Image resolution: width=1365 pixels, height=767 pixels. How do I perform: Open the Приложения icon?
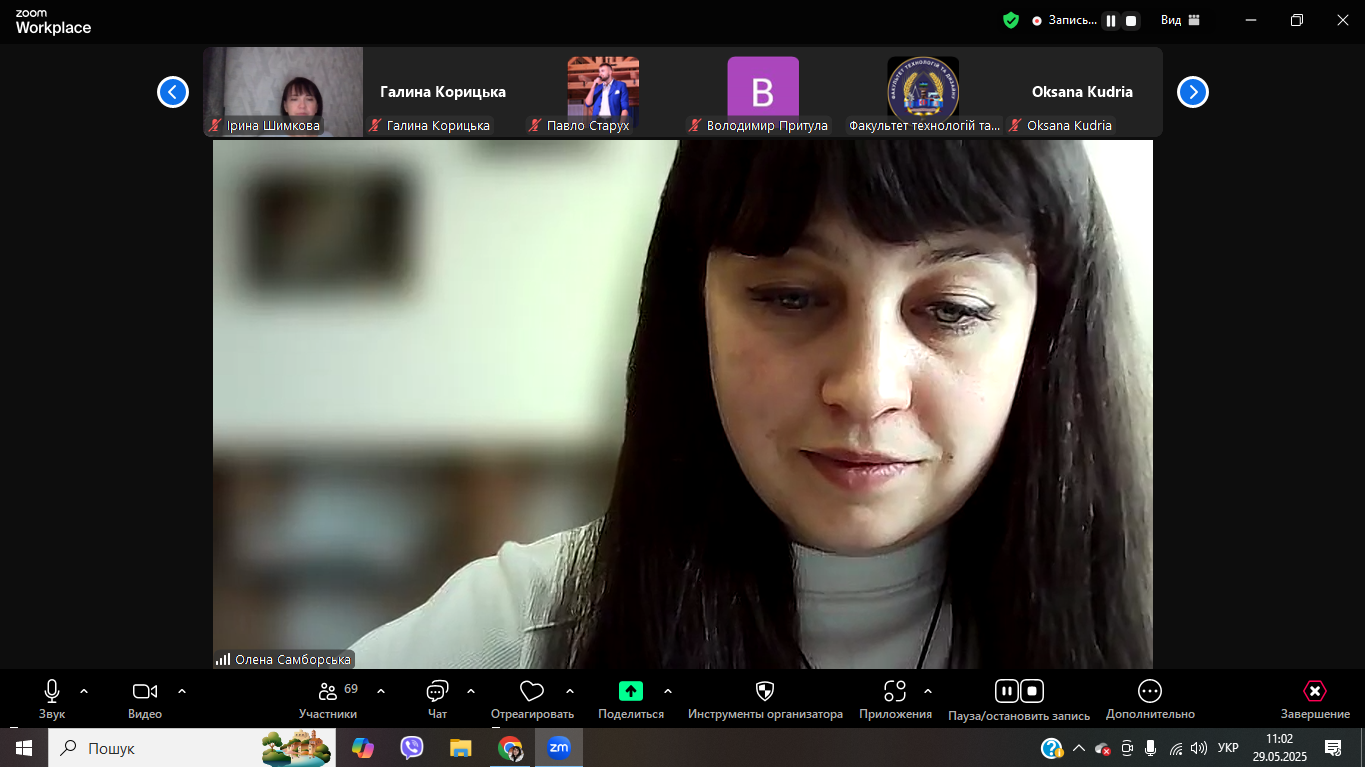894,690
